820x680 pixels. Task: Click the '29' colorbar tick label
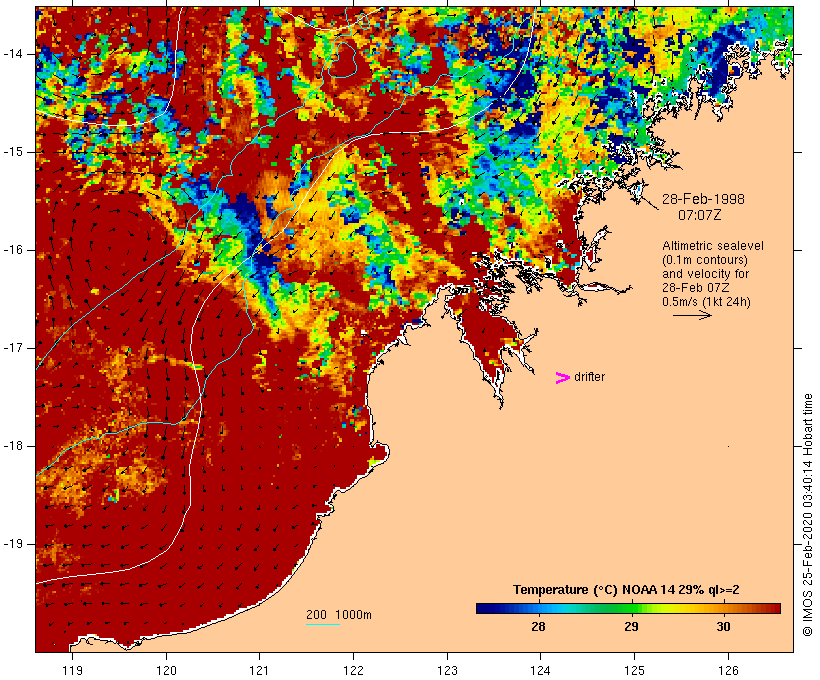631,627
